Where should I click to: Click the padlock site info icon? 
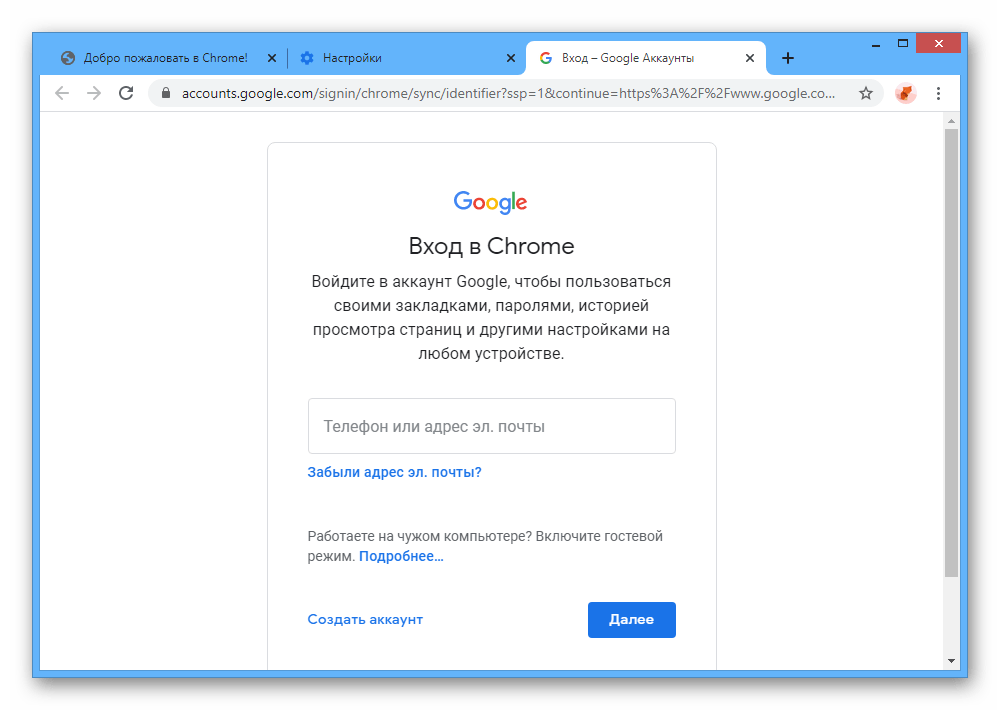tap(166, 93)
